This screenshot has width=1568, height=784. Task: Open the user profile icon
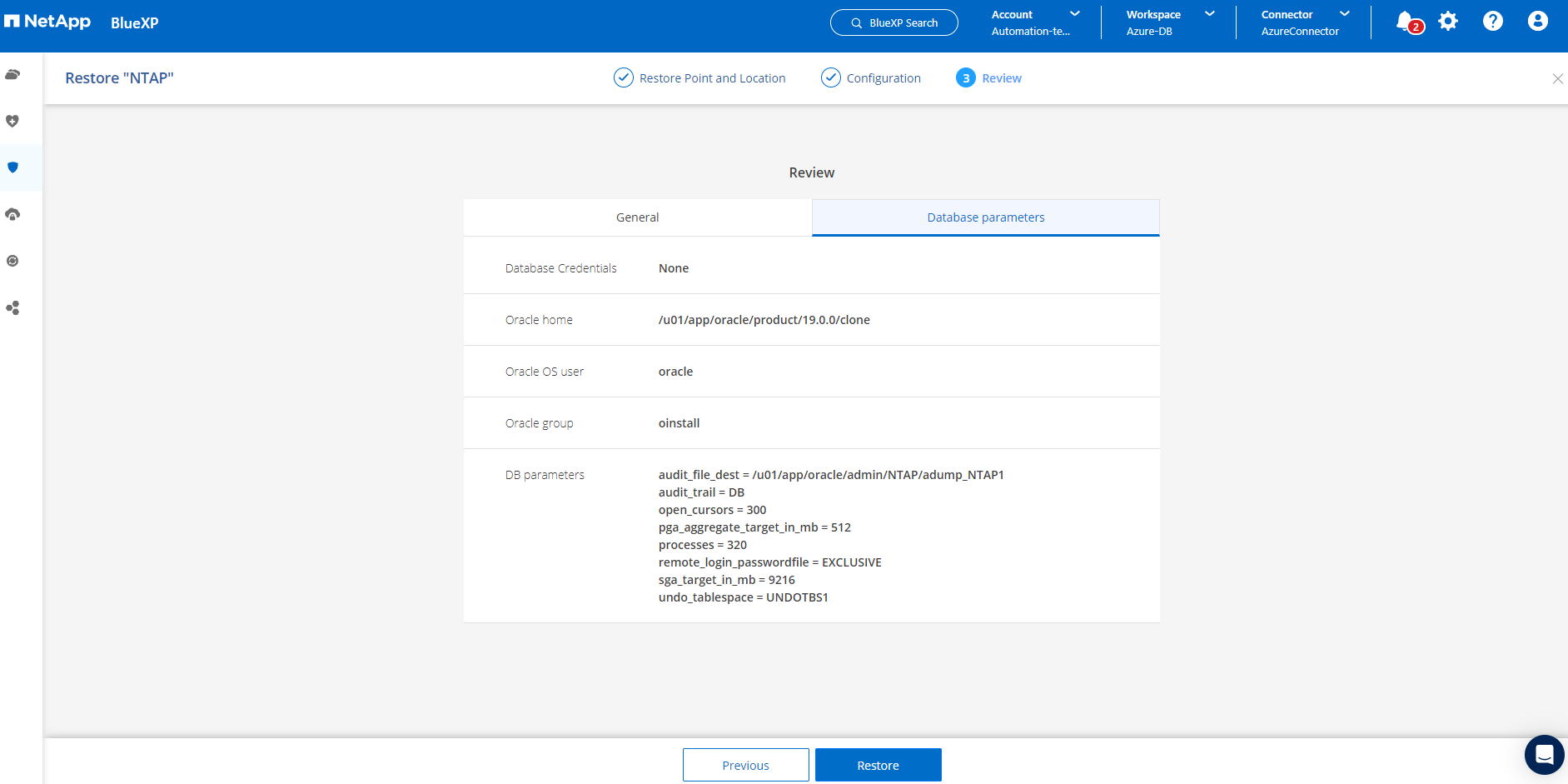(x=1537, y=22)
